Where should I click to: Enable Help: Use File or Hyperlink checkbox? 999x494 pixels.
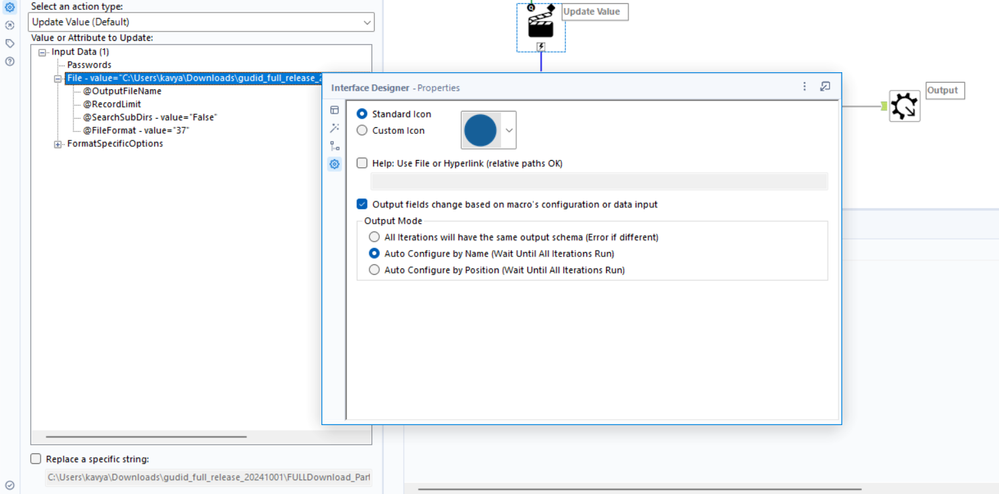point(362,163)
